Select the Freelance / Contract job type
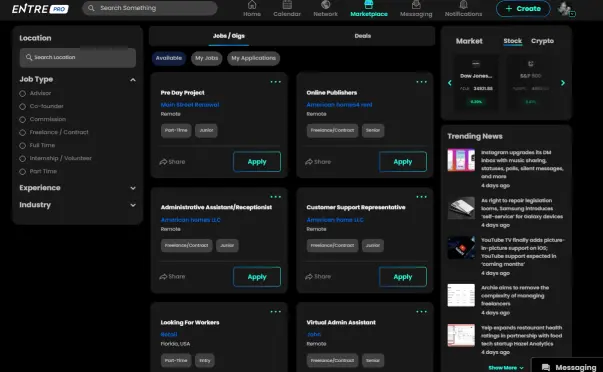Viewport: 603px width, 372px height. pos(23,133)
